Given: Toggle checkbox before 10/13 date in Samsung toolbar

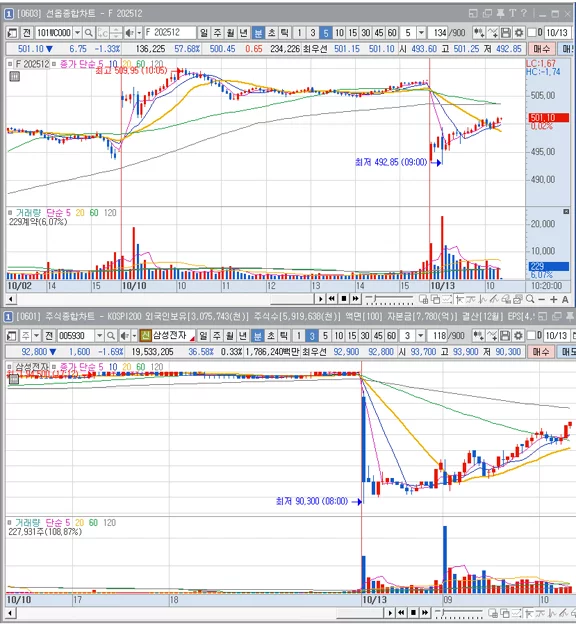Looking at the screenshot, I should (x=531, y=335).
